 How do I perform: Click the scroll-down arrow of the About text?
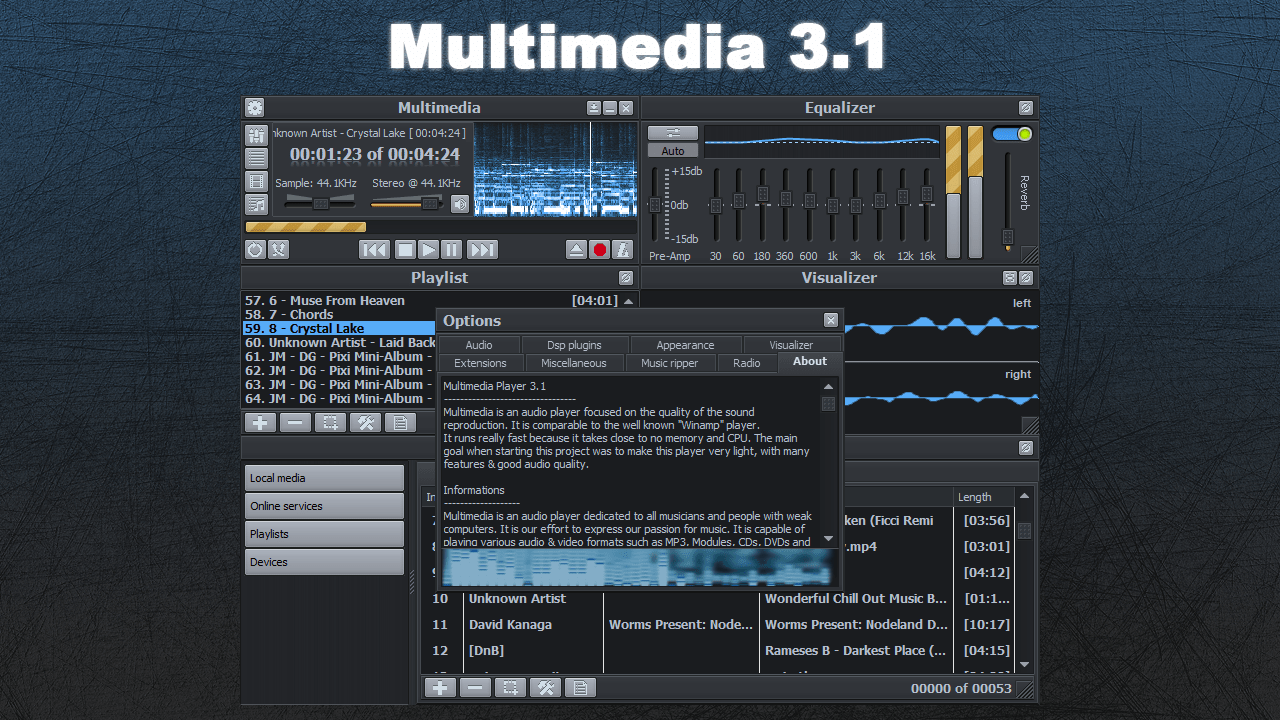tap(828, 538)
